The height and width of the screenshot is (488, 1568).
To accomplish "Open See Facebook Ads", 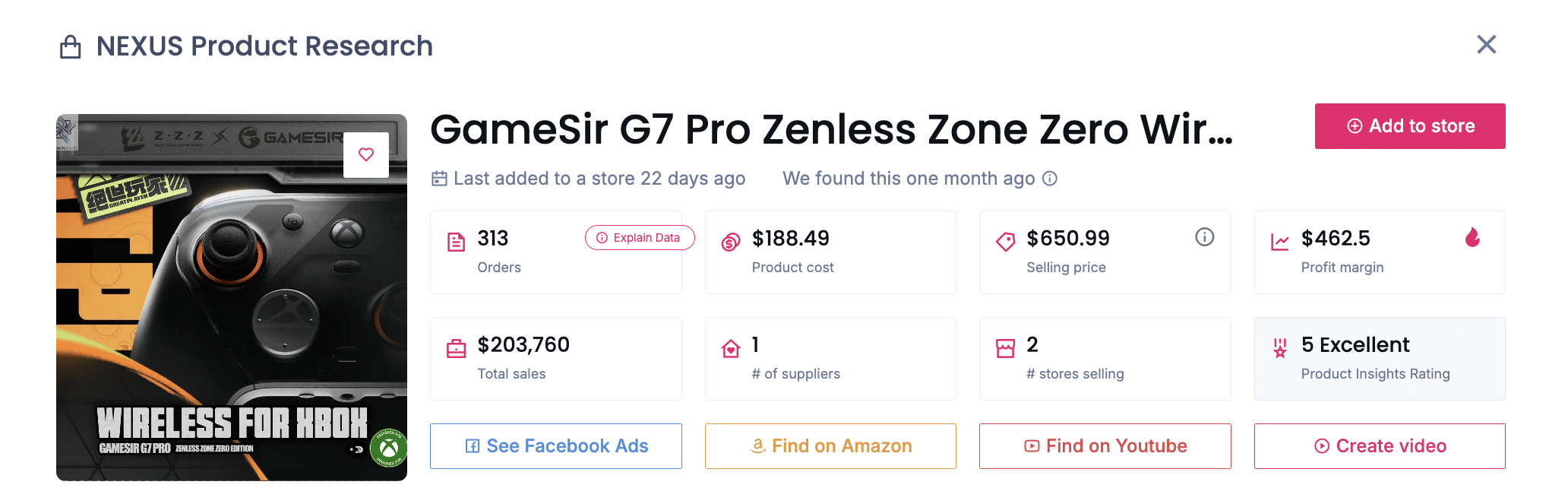I will tap(556, 446).
